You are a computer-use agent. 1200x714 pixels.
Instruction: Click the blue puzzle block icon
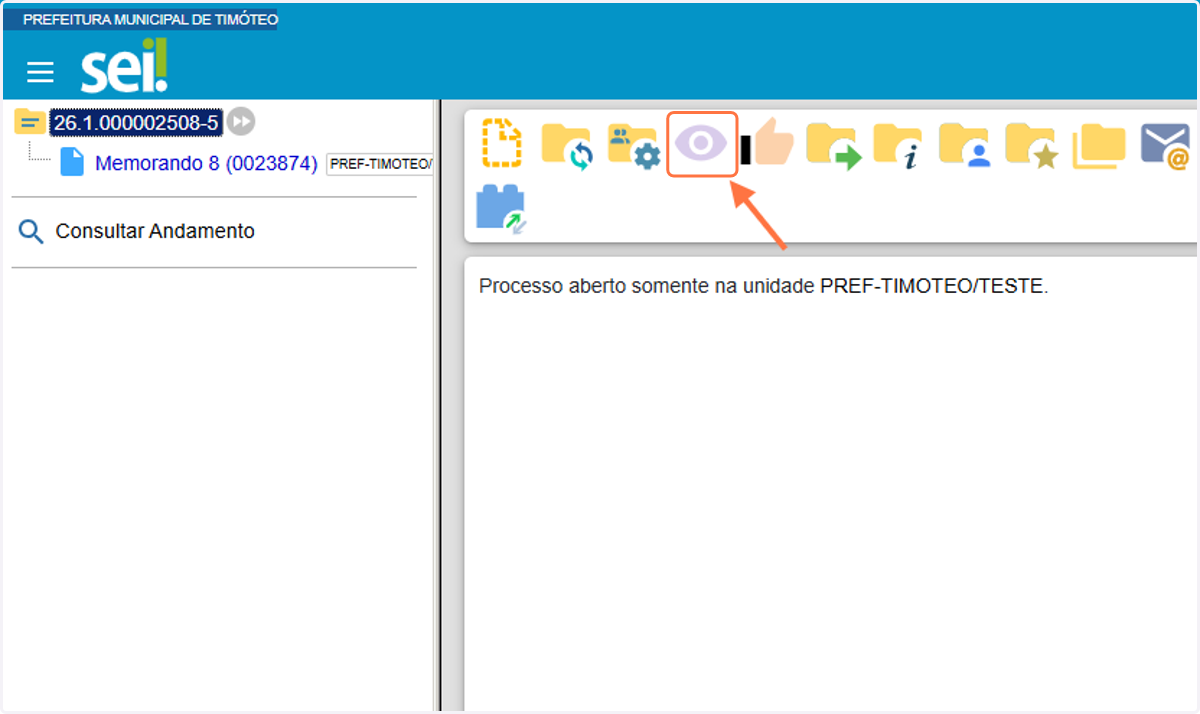501,209
